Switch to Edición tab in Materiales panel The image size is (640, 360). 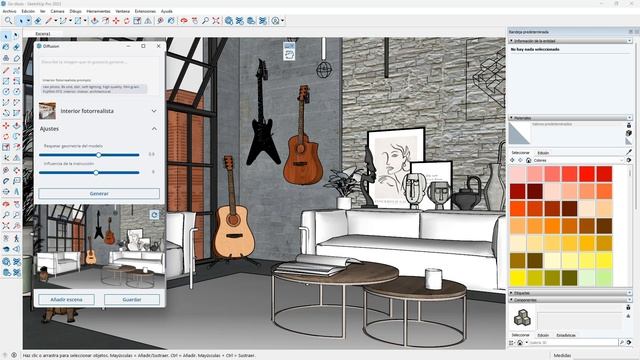tap(543, 153)
